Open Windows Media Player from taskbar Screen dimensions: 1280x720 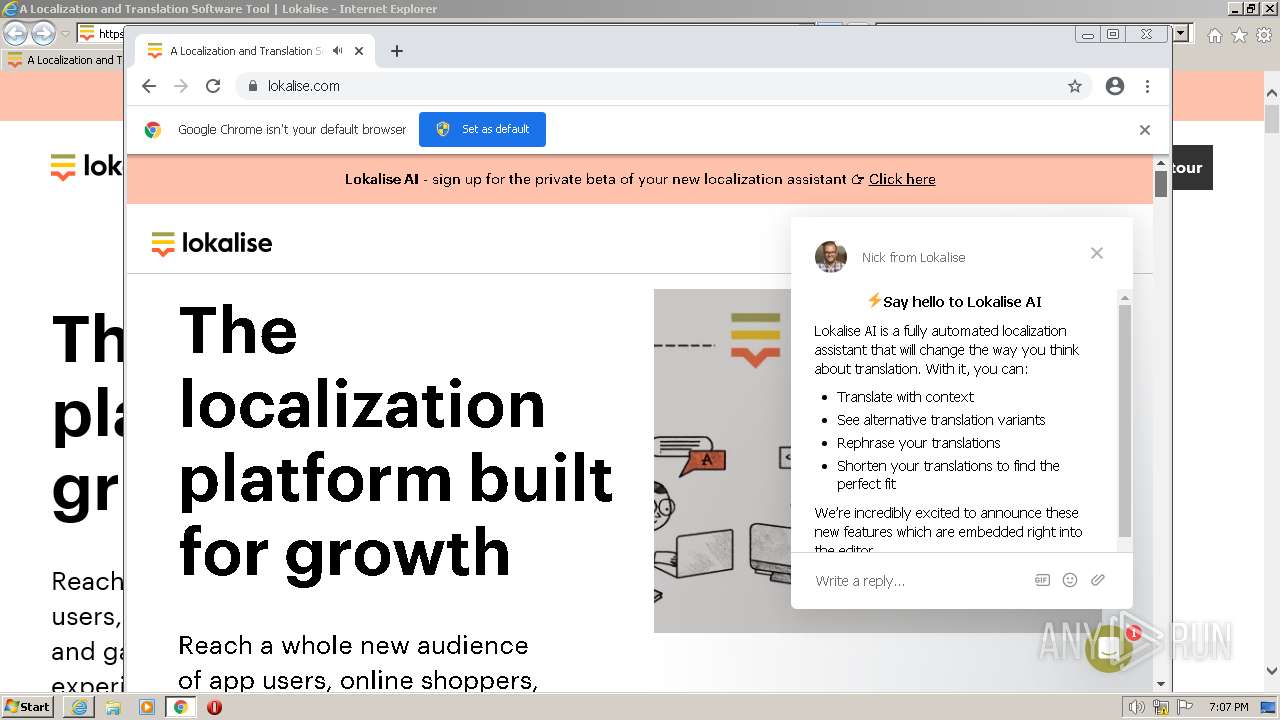coord(147,707)
